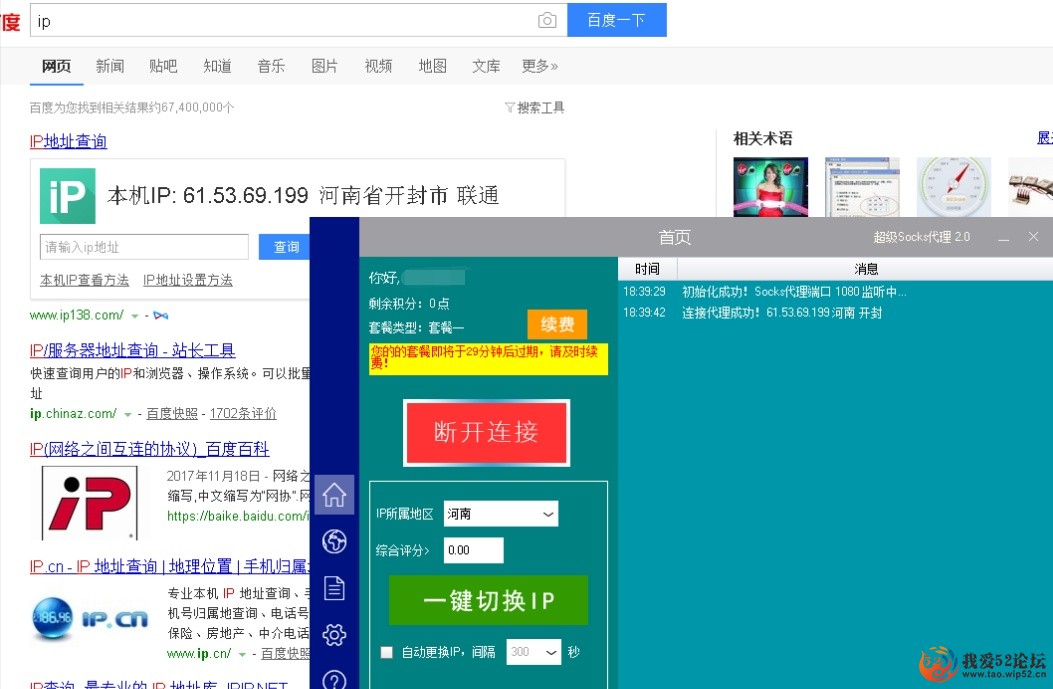Image resolution: width=1053 pixels, height=689 pixels.
Task: Click the green iP logo icon
Action: point(67,196)
